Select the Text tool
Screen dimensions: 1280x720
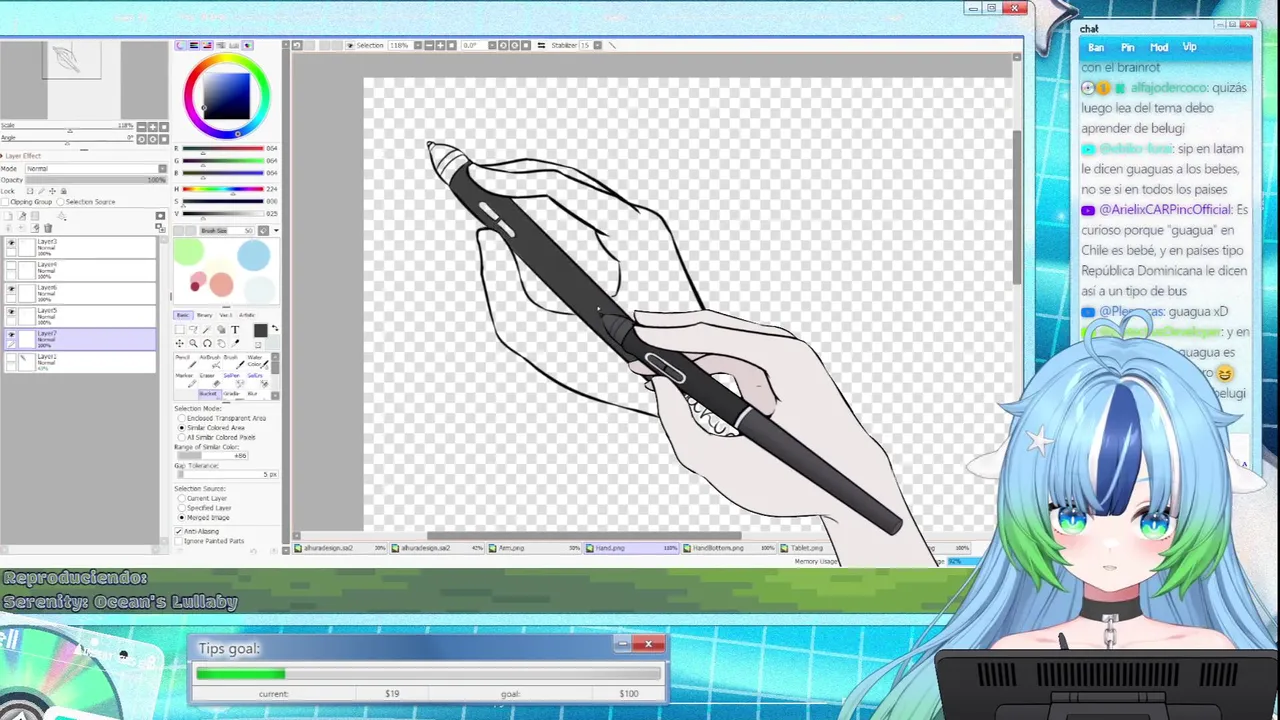235,329
